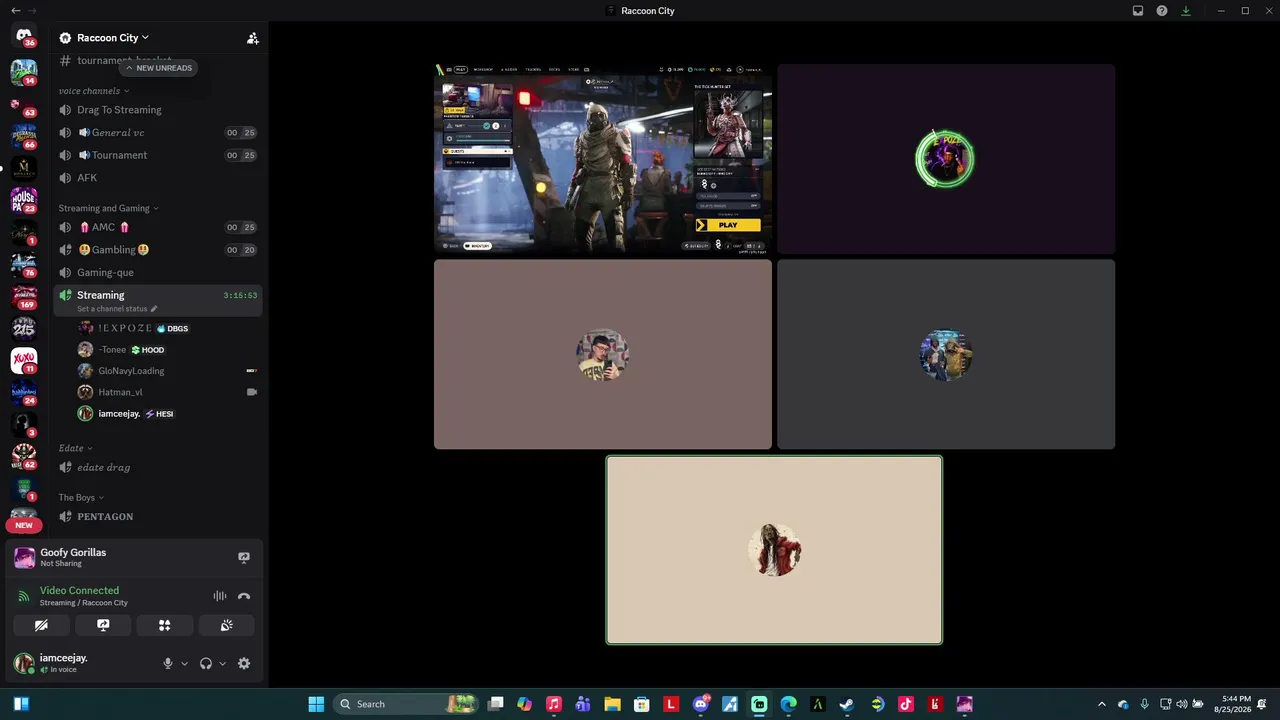The image size is (1280, 720).
Task: Jump to new unreads pill
Action: tap(158, 68)
